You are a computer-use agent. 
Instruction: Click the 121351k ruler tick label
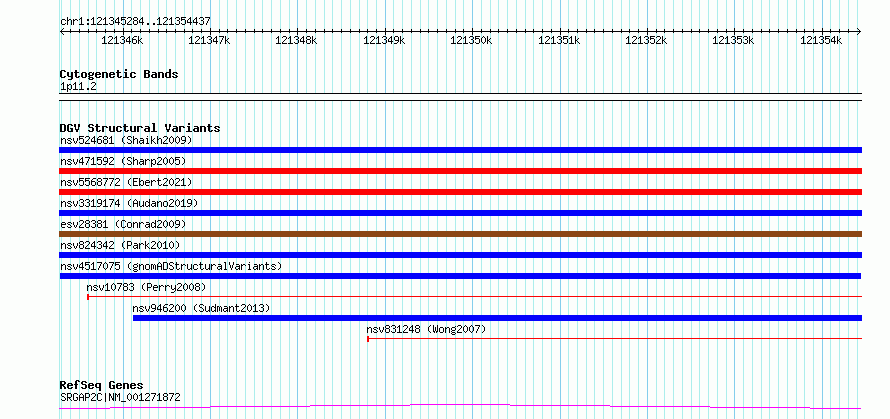coord(559,40)
